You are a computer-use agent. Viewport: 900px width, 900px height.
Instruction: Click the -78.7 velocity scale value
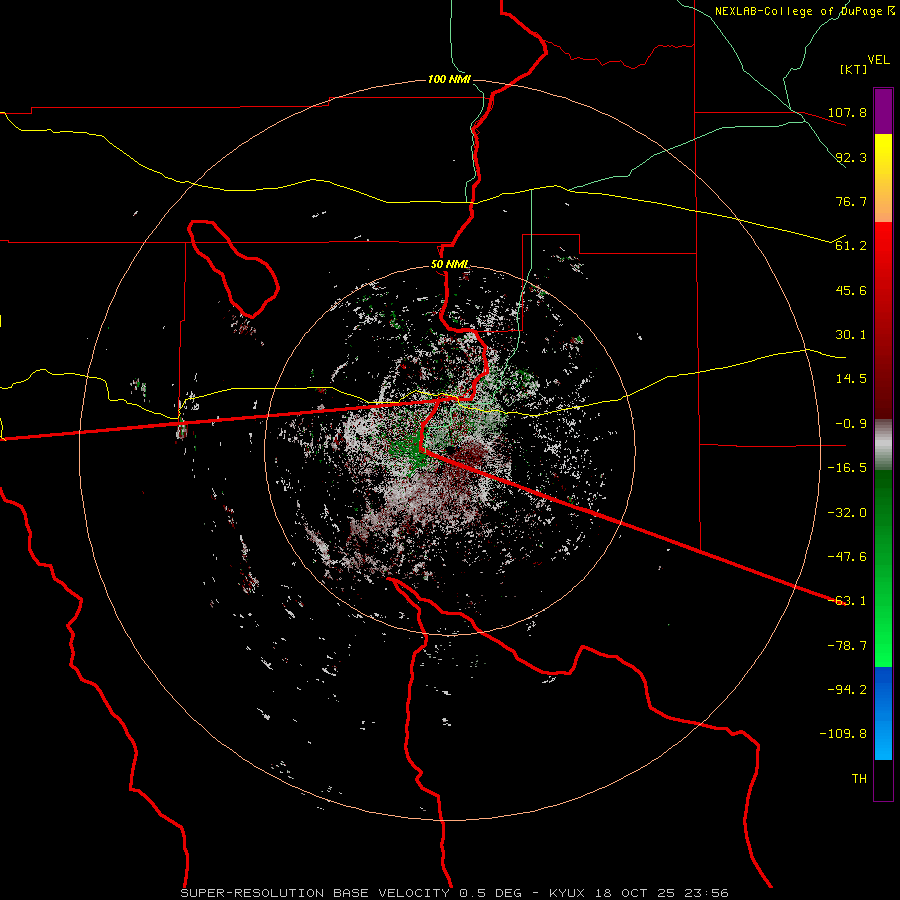point(847,646)
